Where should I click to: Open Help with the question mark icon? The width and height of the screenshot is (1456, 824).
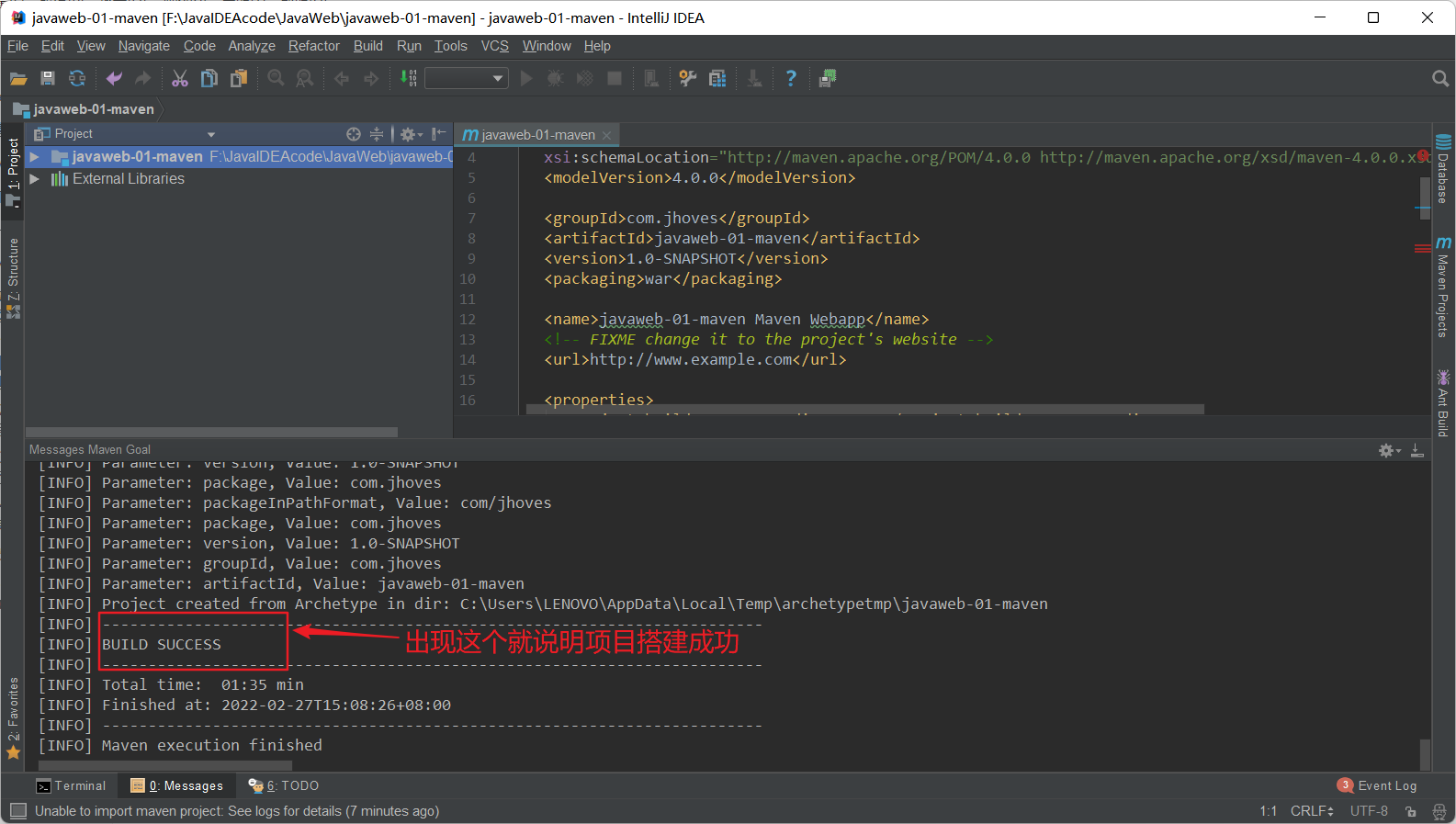click(x=791, y=79)
